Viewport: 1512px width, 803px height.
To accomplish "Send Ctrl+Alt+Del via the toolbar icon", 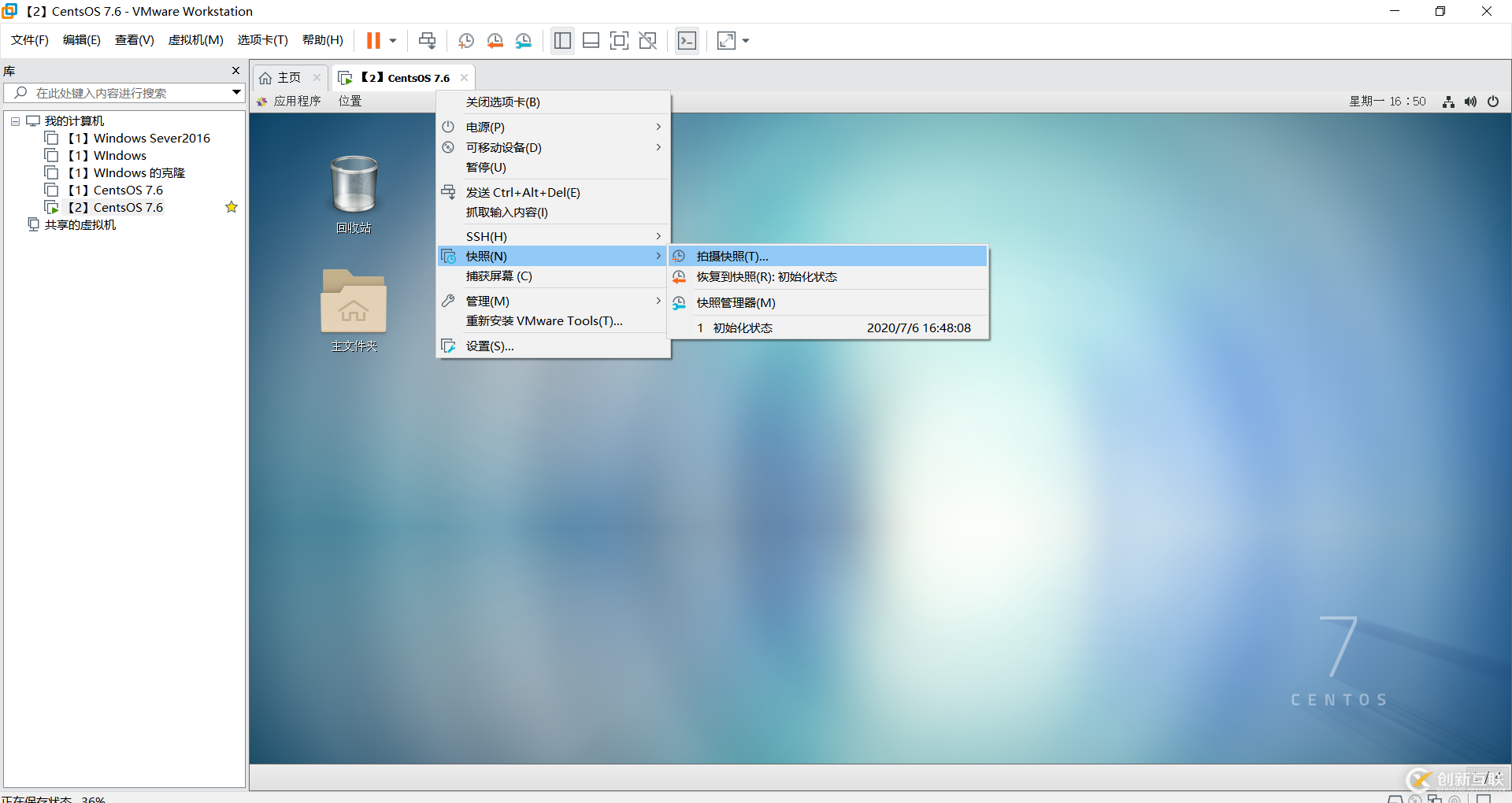I will point(426,40).
